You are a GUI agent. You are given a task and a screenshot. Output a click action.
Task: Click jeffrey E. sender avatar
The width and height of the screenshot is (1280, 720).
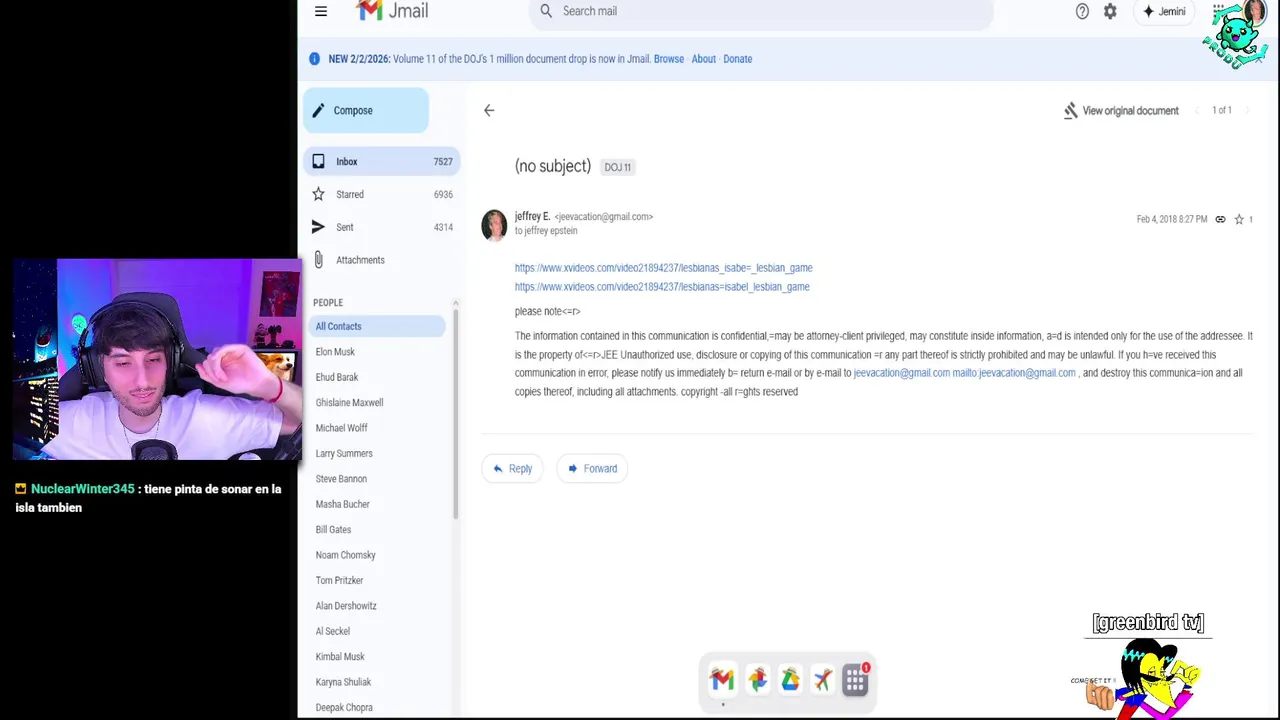click(x=494, y=225)
